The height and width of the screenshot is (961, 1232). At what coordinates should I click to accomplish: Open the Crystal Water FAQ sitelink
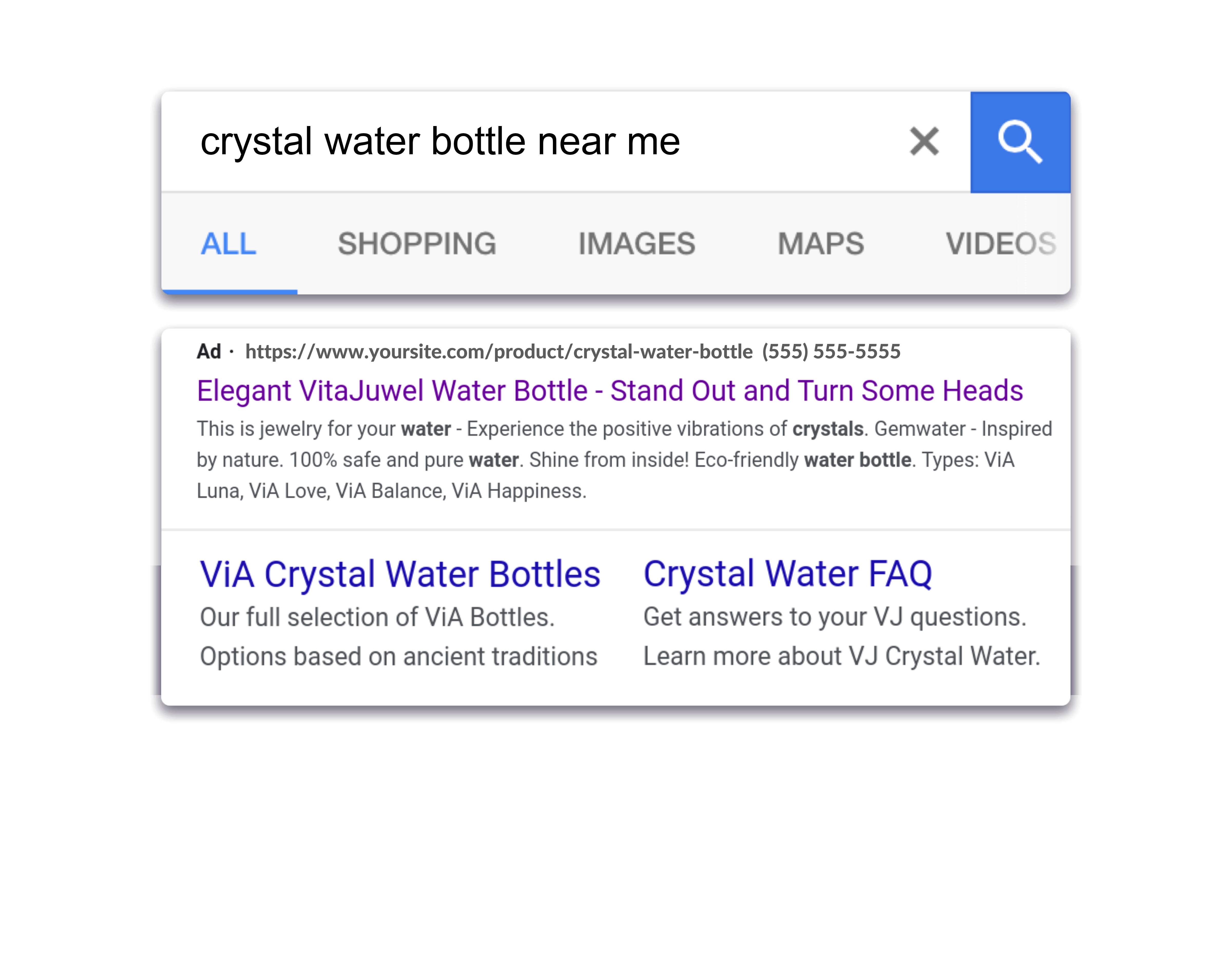[x=787, y=574]
